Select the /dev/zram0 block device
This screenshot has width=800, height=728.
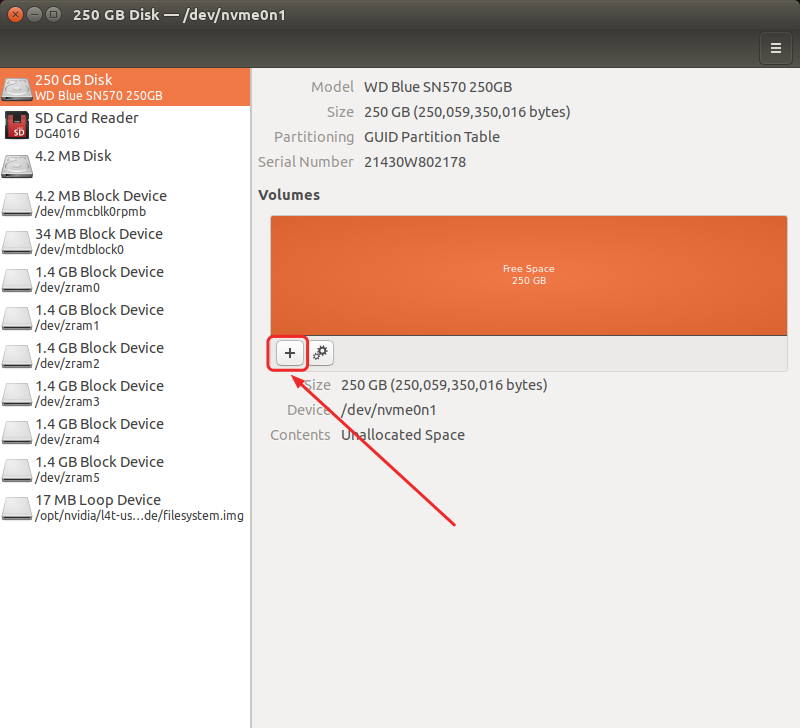pos(125,279)
